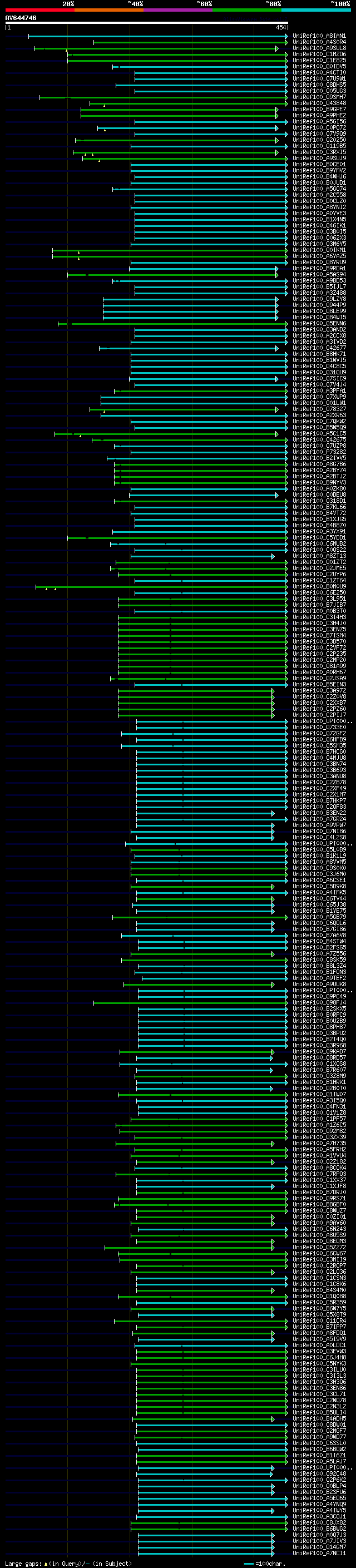
Task: Click the UniRef100_Q119B5 entry
Action: tap(319, 146)
